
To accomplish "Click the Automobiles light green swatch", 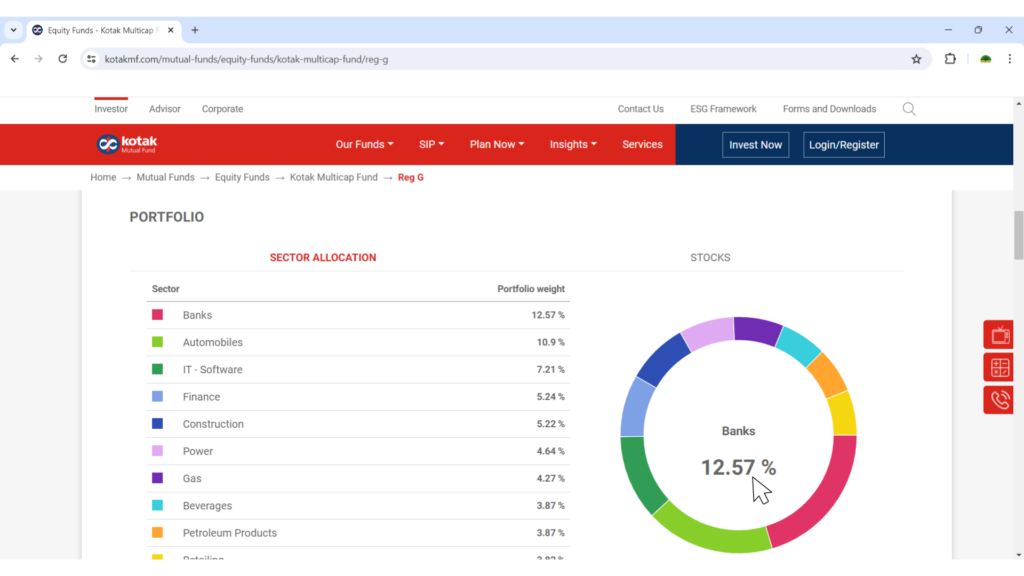I will tap(157, 342).
